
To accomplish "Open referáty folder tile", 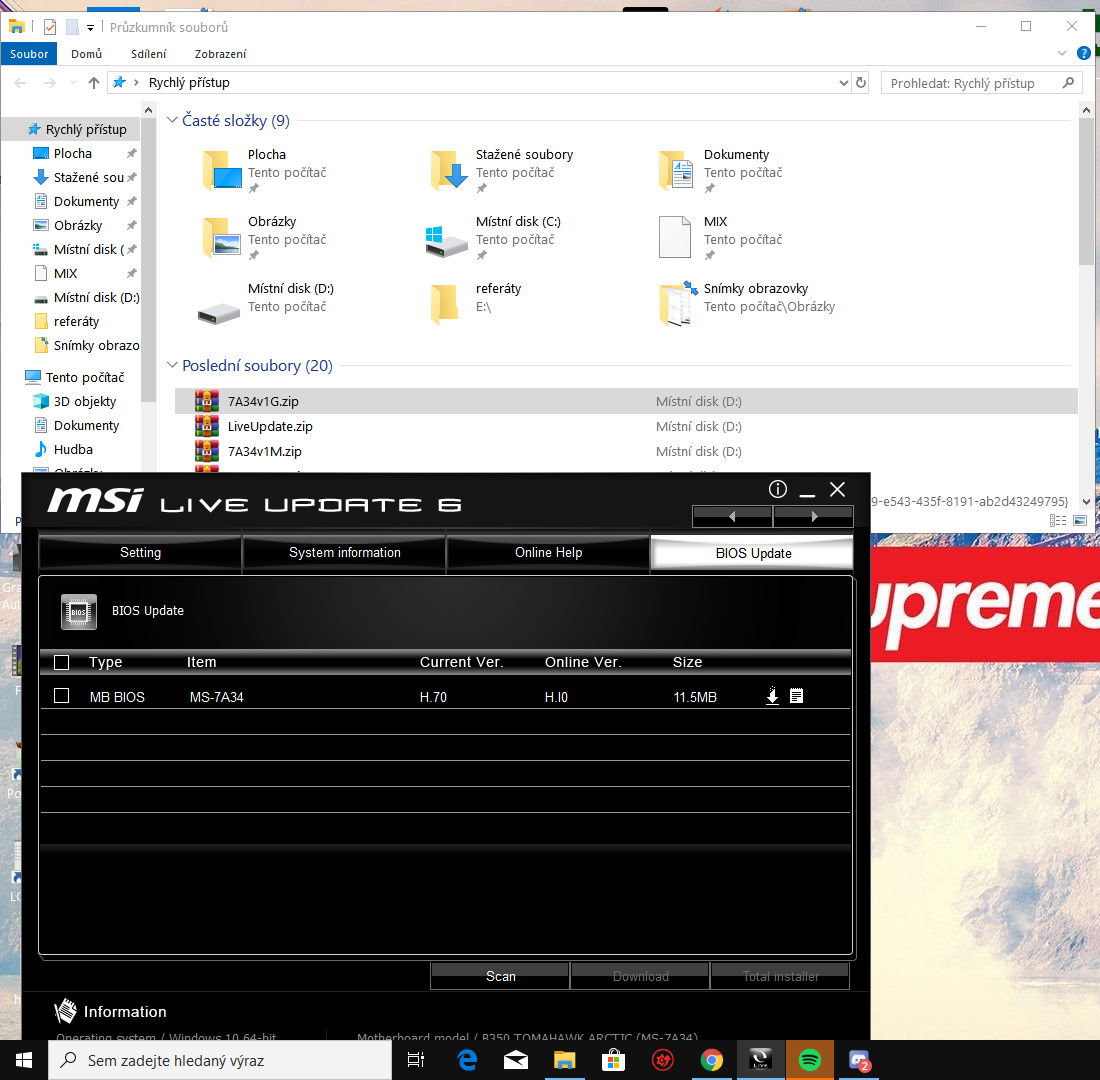I will click(477, 304).
